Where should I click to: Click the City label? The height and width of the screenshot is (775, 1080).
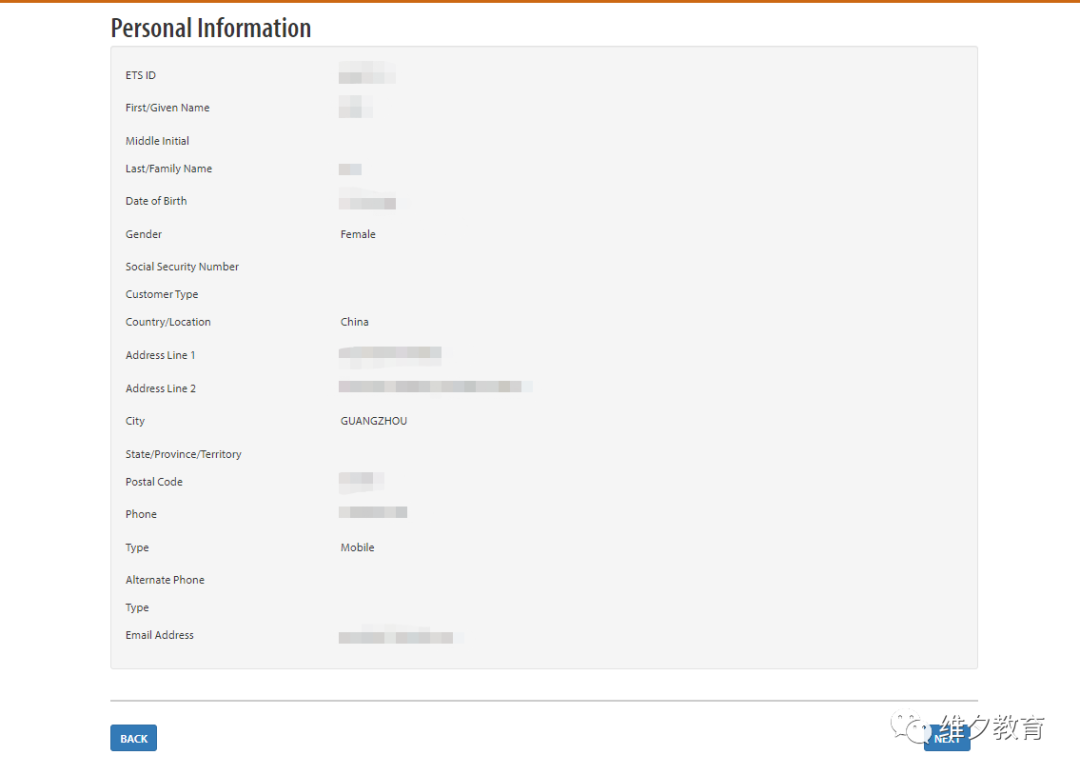[x=135, y=421]
